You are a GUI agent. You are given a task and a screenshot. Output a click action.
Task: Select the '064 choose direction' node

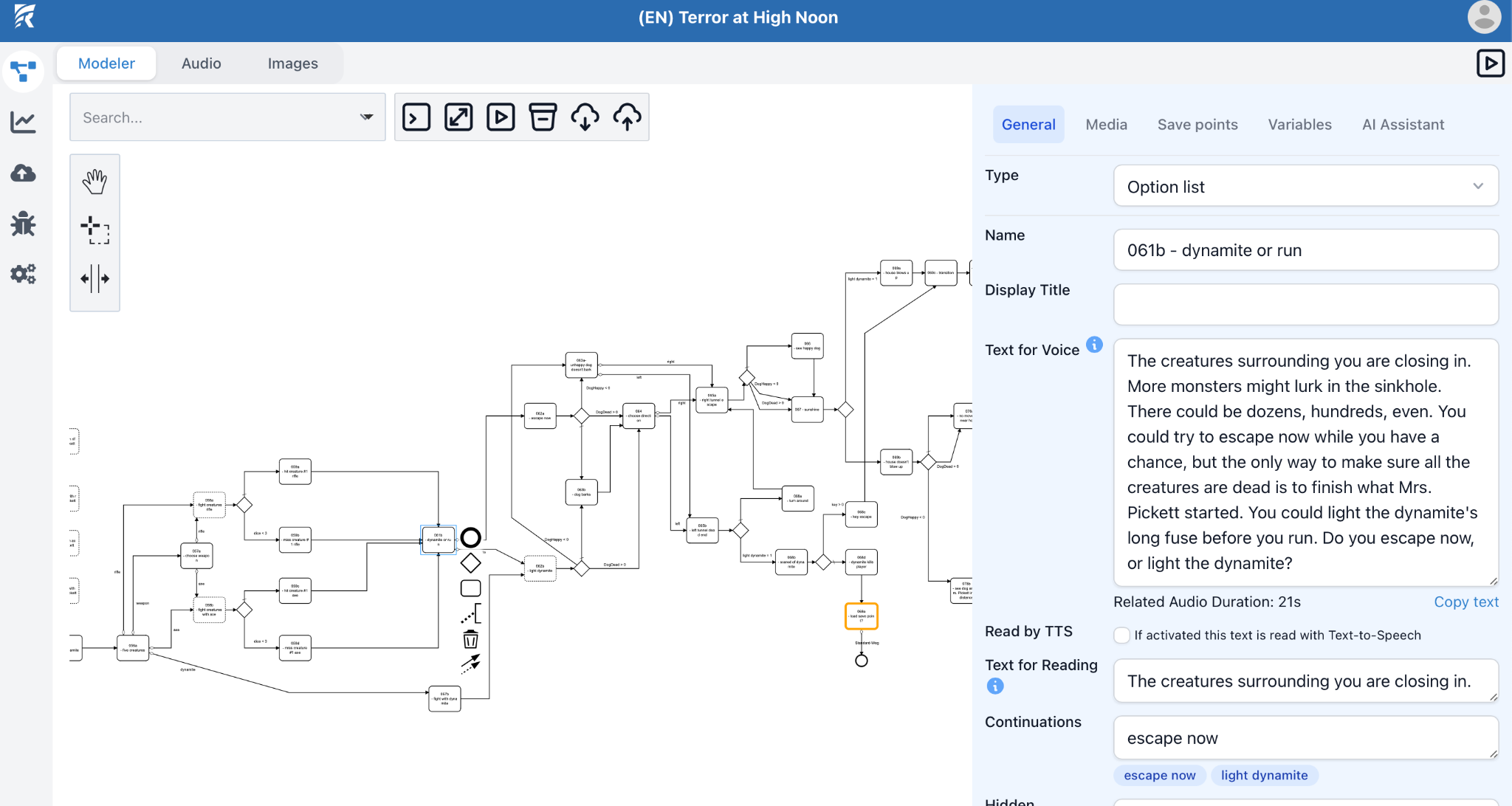[x=639, y=416]
